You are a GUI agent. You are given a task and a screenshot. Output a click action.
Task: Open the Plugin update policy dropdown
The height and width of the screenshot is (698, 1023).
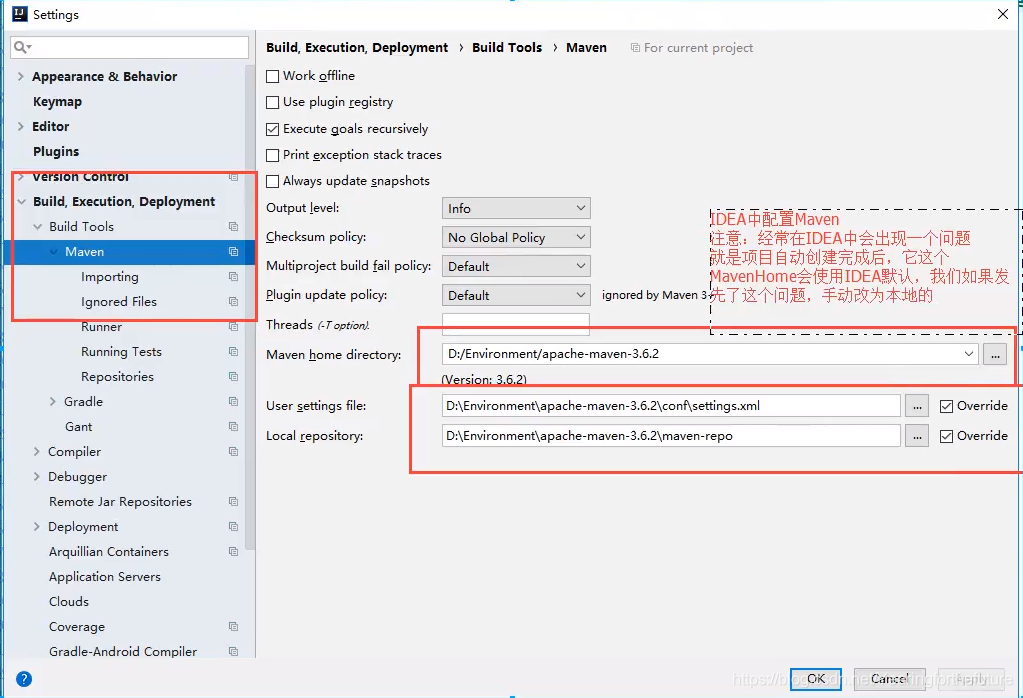coord(516,296)
